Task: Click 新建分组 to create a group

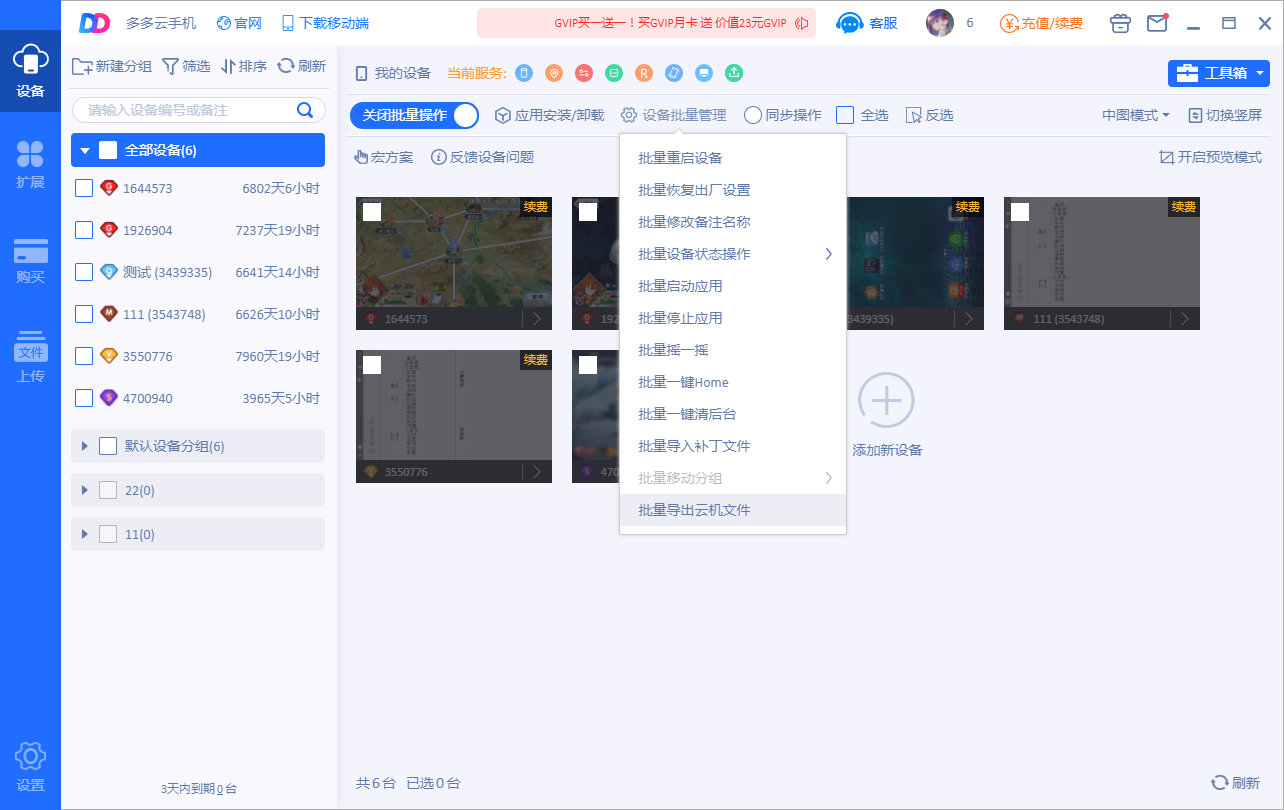Action: pyautogui.click(x=112, y=67)
